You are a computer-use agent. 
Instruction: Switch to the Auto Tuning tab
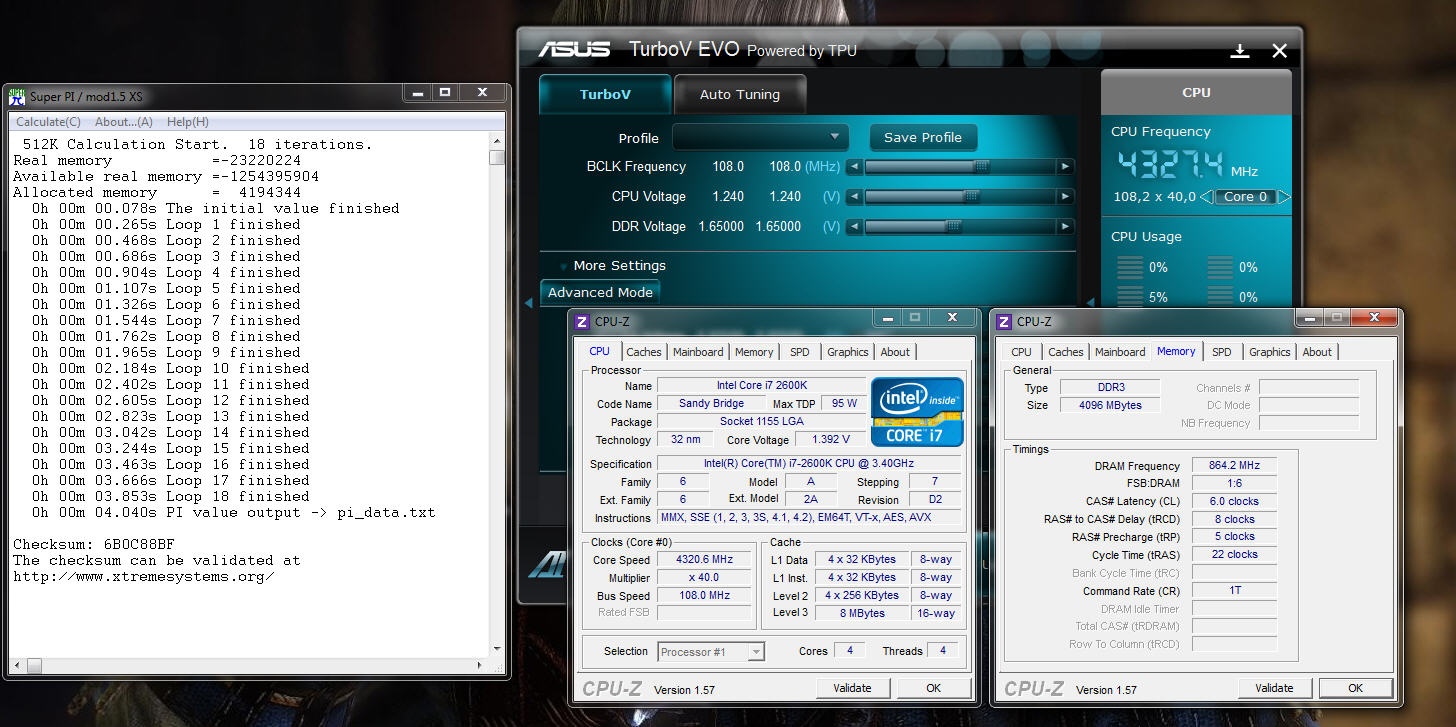740,94
